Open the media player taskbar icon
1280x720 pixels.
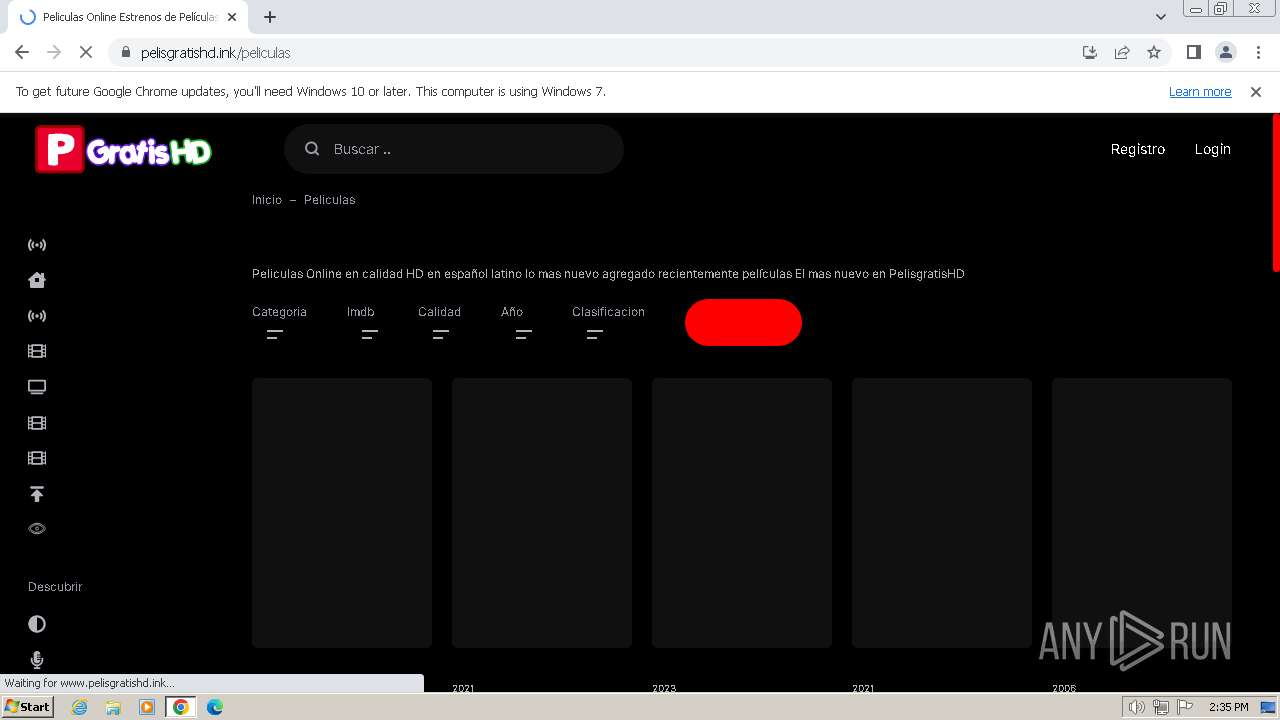[x=147, y=707]
